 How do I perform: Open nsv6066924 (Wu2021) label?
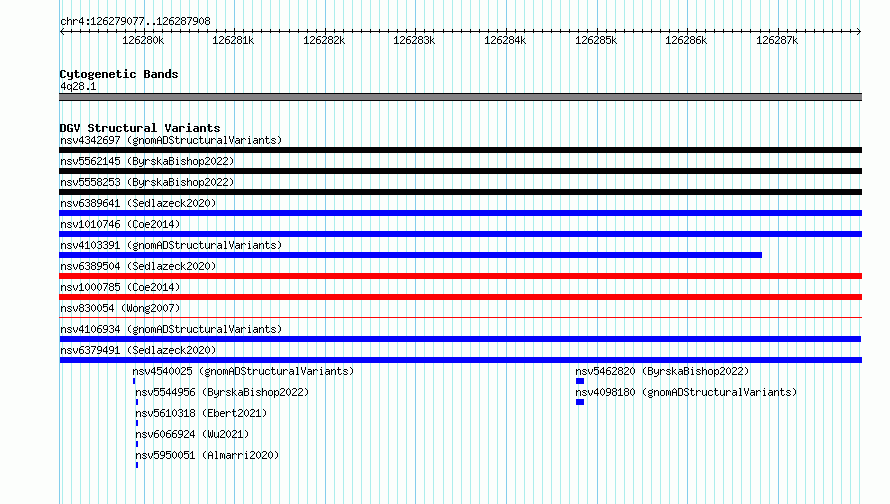pyautogui.click(x=192, y=434)
